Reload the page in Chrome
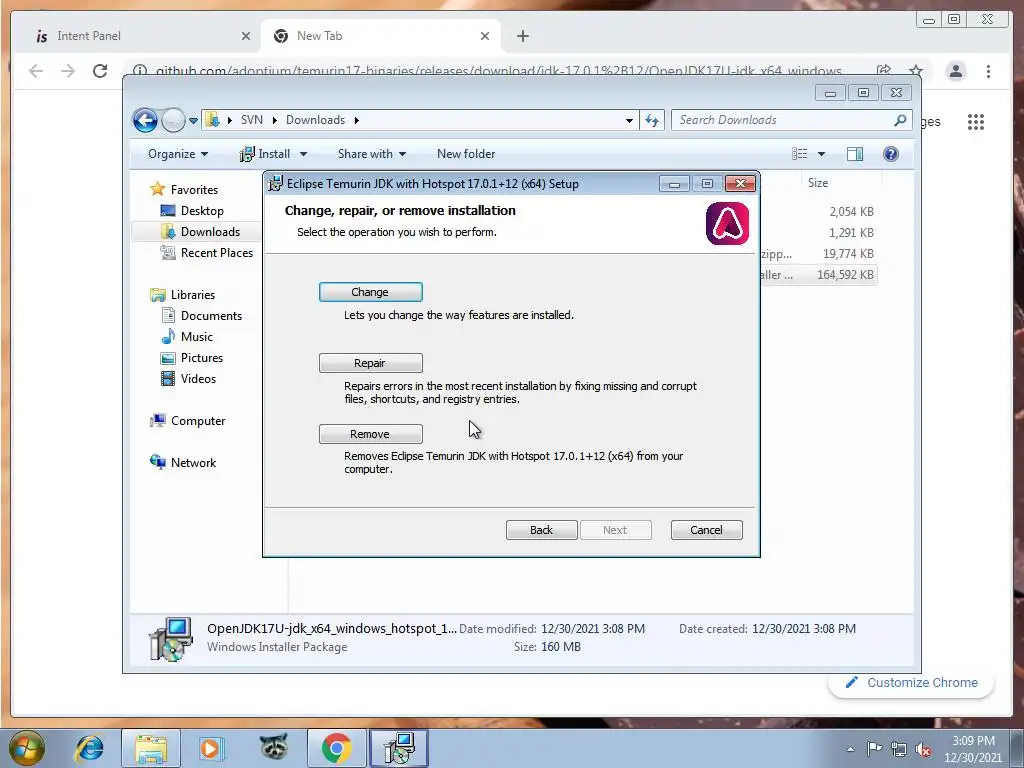 coord(100,71)
